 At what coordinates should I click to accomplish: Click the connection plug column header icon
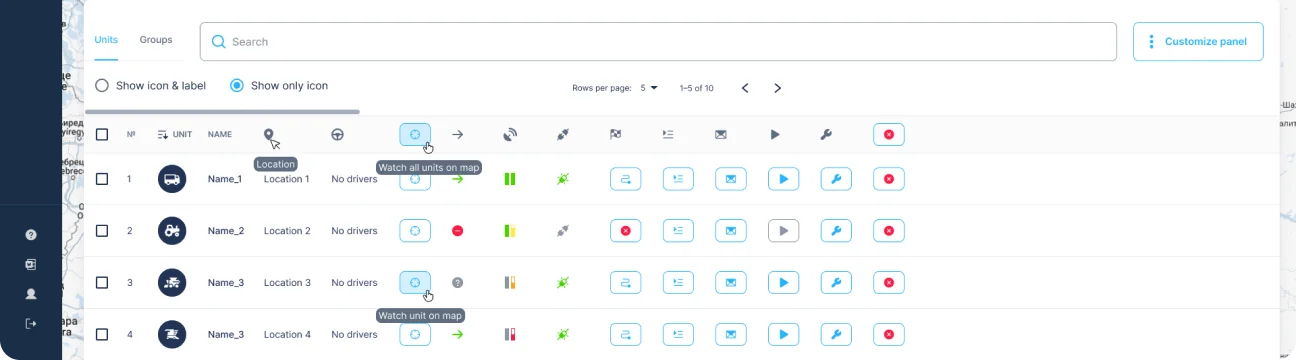coord(563,134)
